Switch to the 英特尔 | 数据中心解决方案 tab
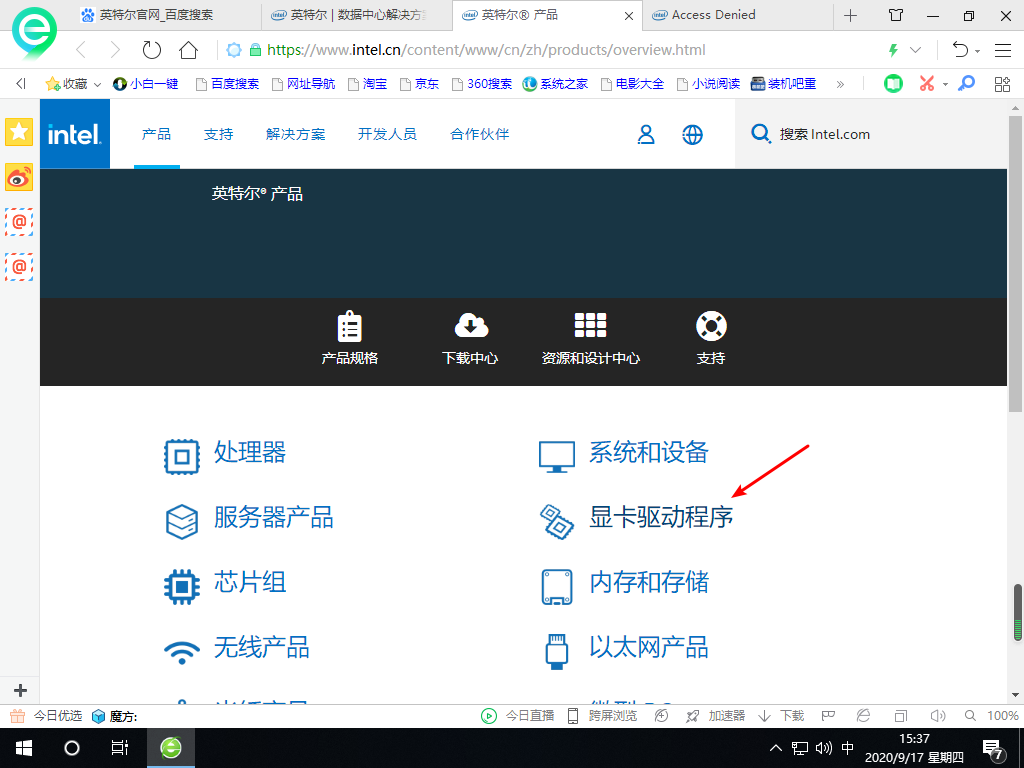 click(x=357, y=15)
